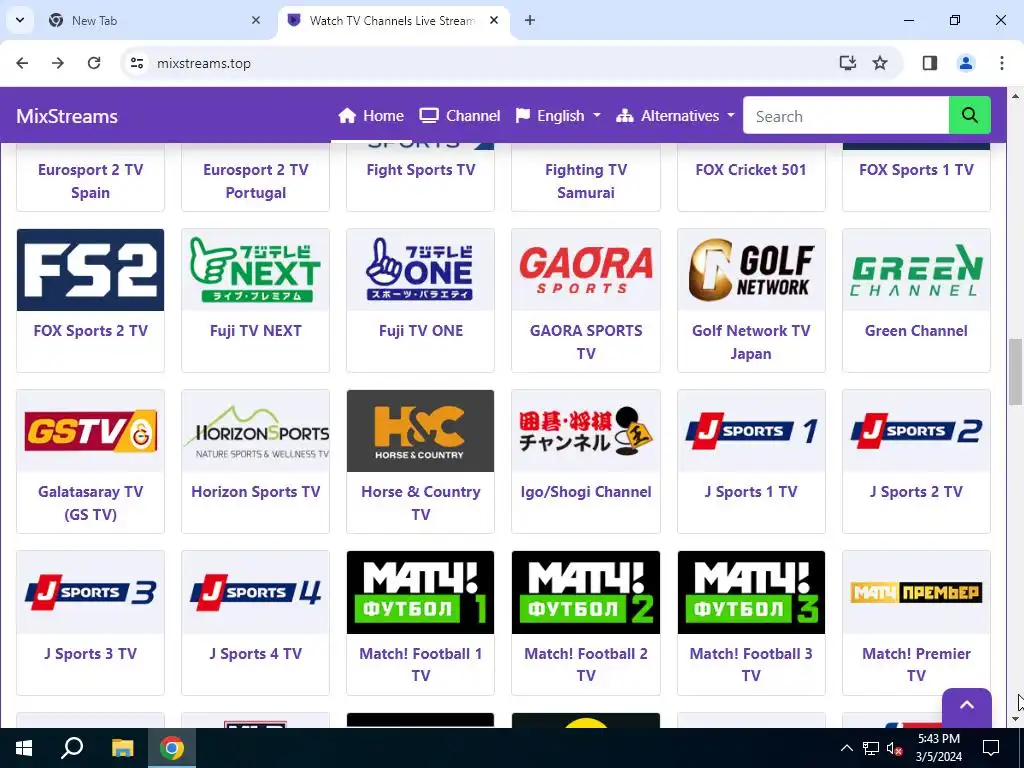Open the Channel nav item

[460, 116]
